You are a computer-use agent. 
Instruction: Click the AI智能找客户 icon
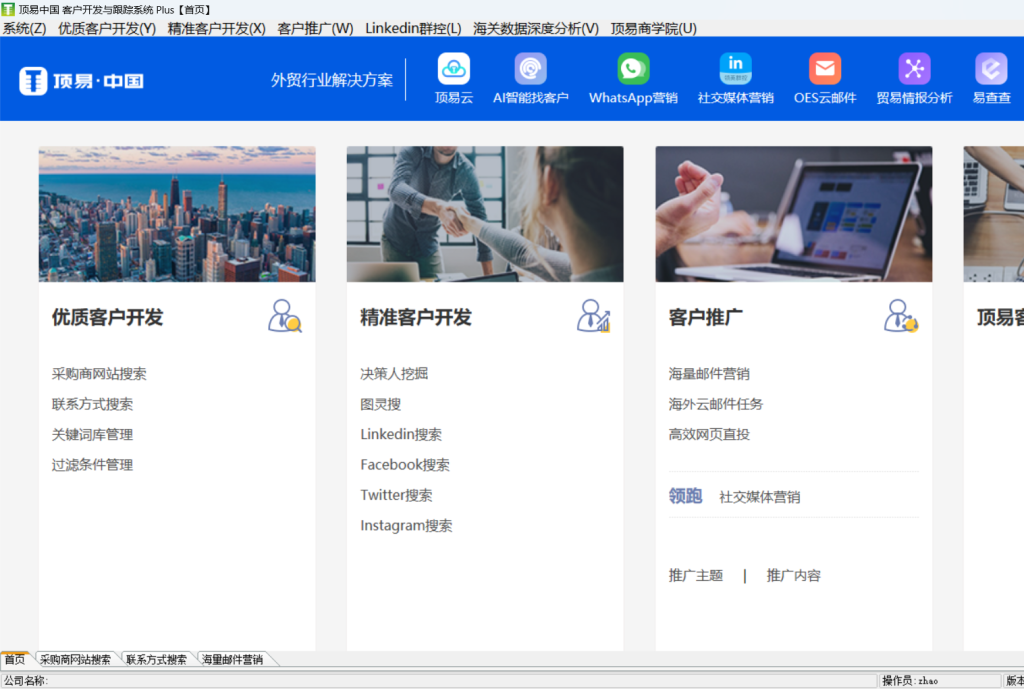click(x=530, y=69)
